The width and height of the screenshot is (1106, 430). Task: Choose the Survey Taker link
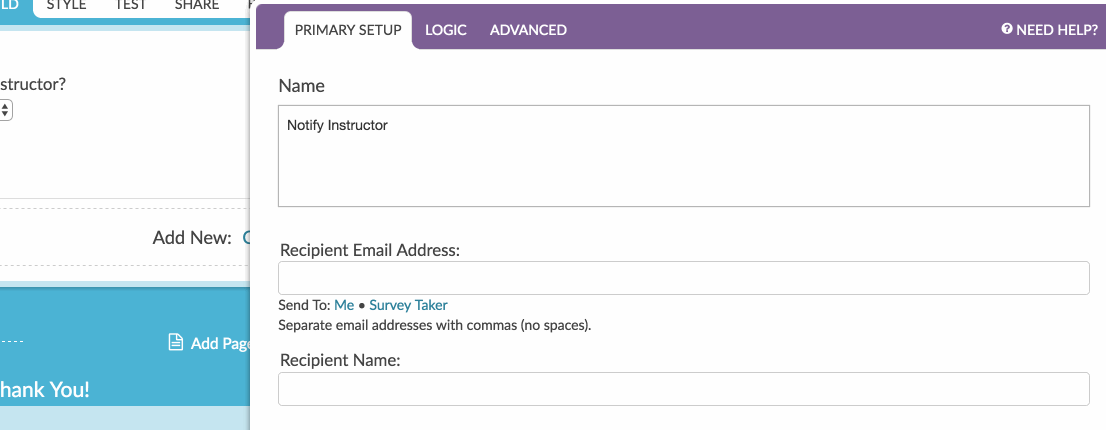click(408, 305)
